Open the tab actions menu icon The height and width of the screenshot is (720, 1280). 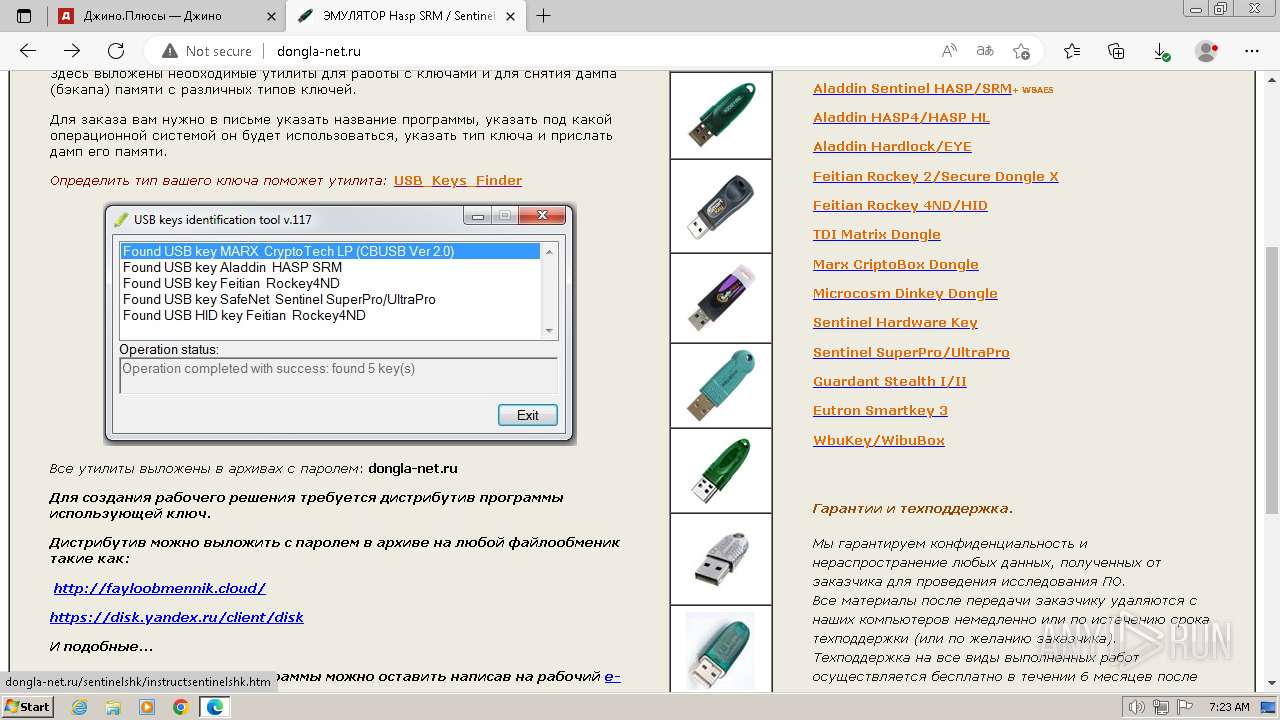[24, 15]
